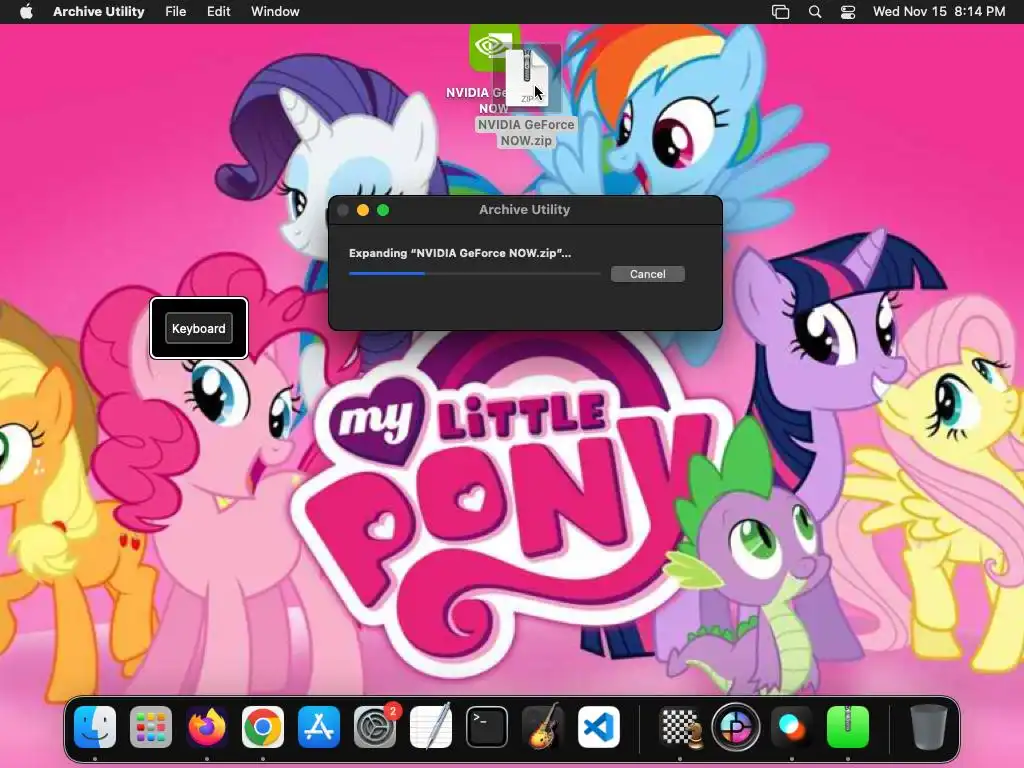This screenshot has height=768, width=1024.
Task: Open the color wheel app icon in the Dock
Action: [736, 726]
